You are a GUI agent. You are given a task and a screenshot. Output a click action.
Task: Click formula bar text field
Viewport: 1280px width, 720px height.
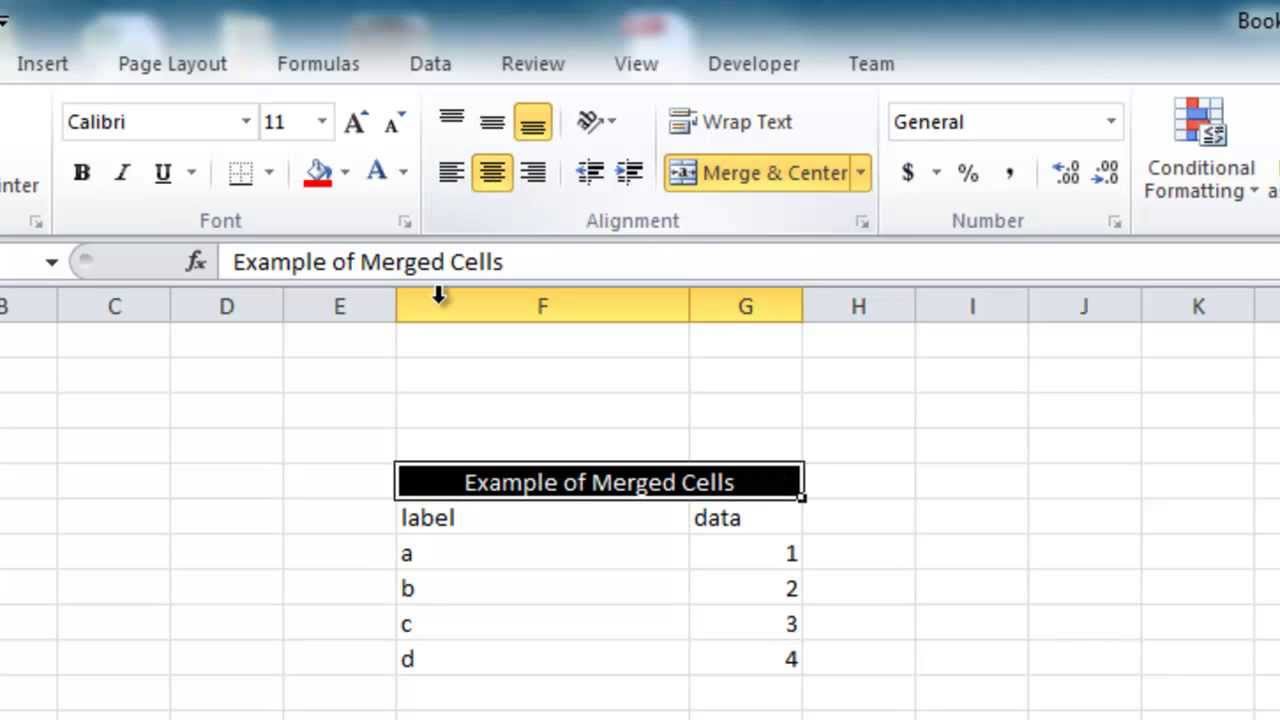point(748,262)
